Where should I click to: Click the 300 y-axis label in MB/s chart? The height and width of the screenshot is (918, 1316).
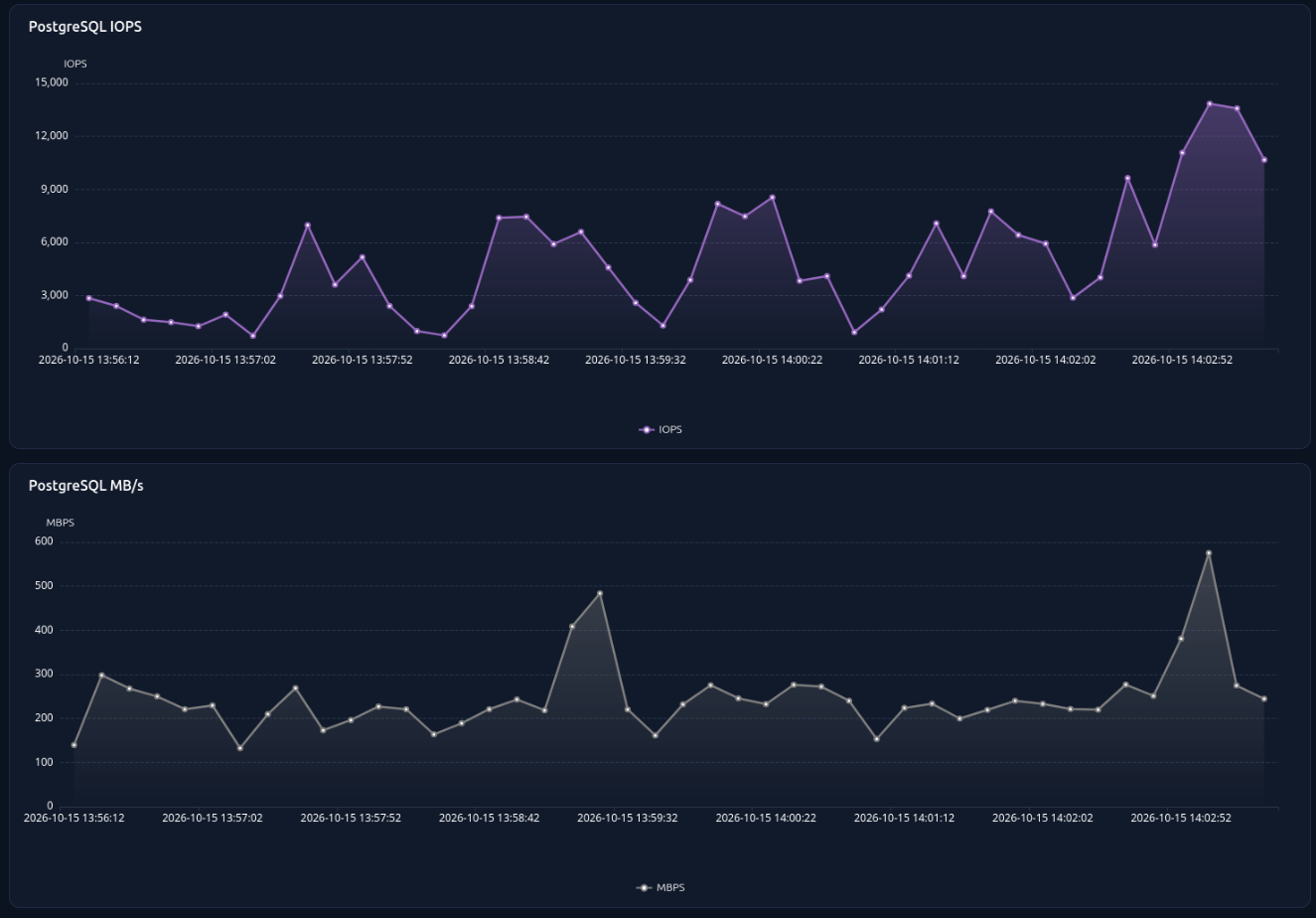pos(44,674)
